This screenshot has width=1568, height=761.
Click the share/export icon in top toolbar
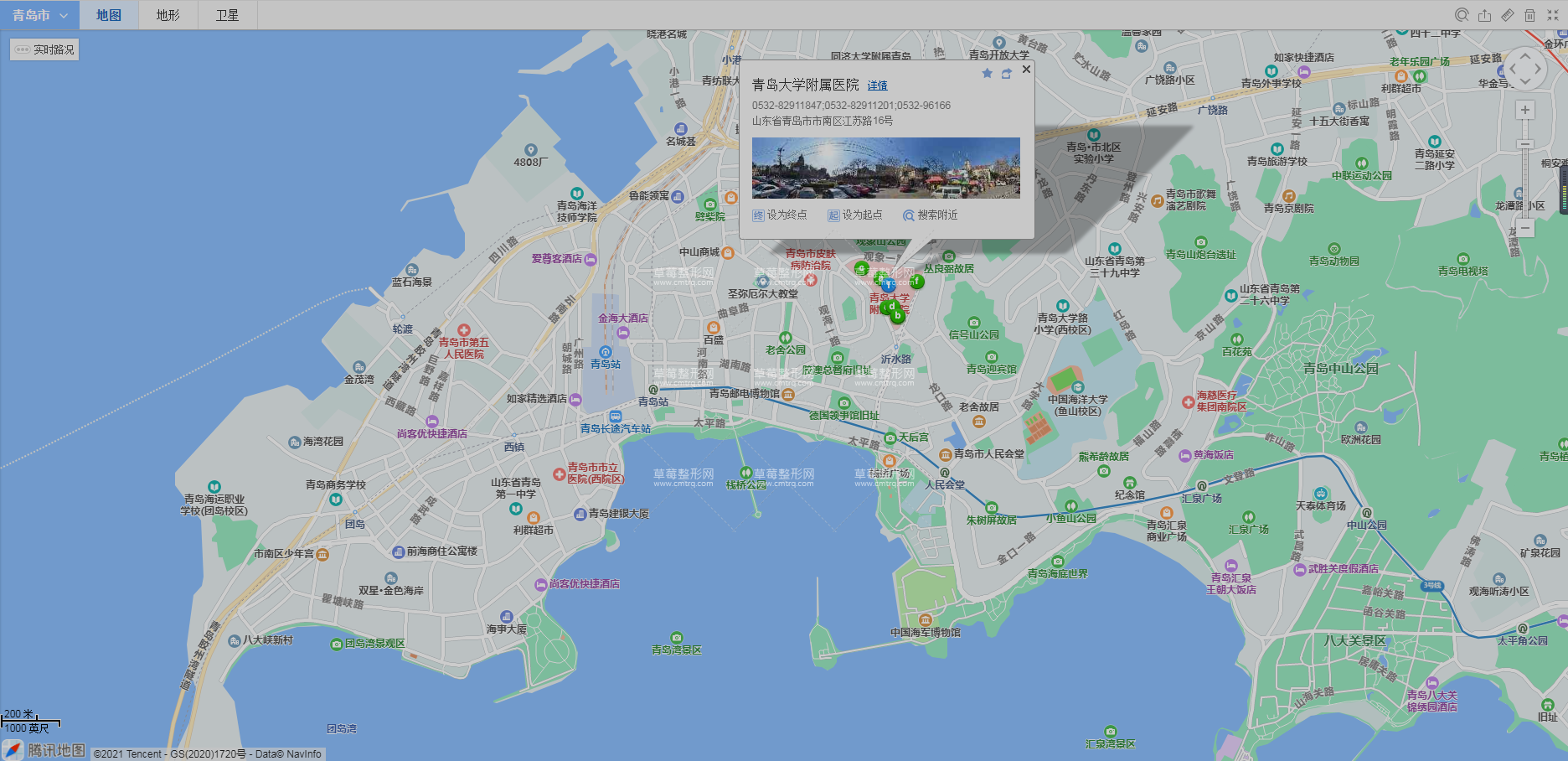tap(1484, 15)
